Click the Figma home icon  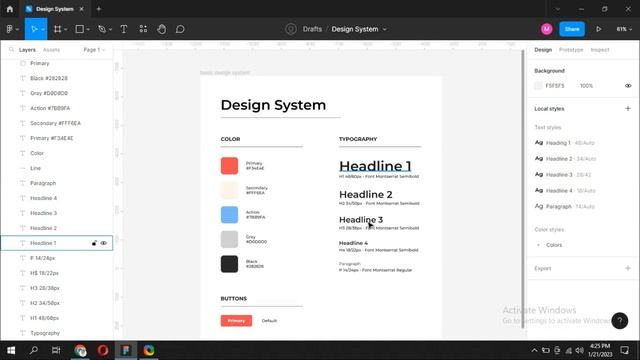click(9, 9)
